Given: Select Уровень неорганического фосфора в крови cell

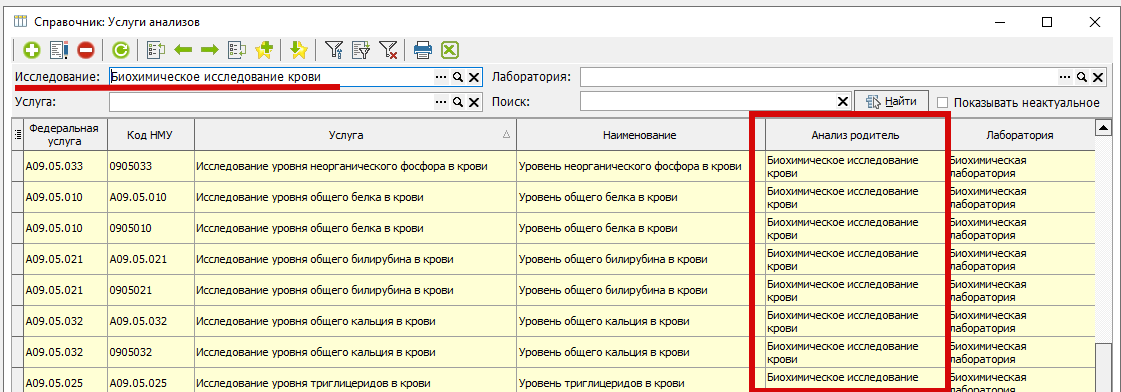Looking at the screenshot, I should (x=640, y=166).
